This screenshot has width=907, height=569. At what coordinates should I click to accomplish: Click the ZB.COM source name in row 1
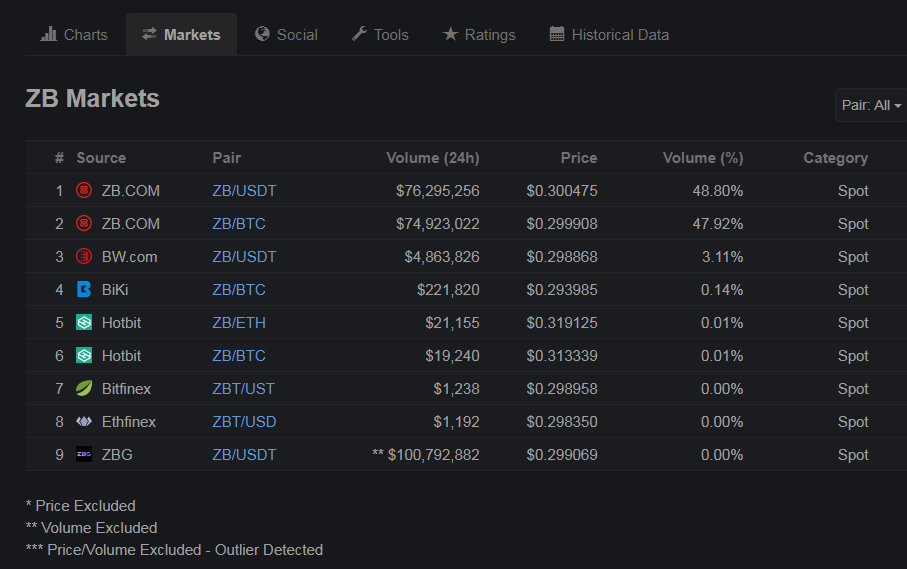point(131,191)
